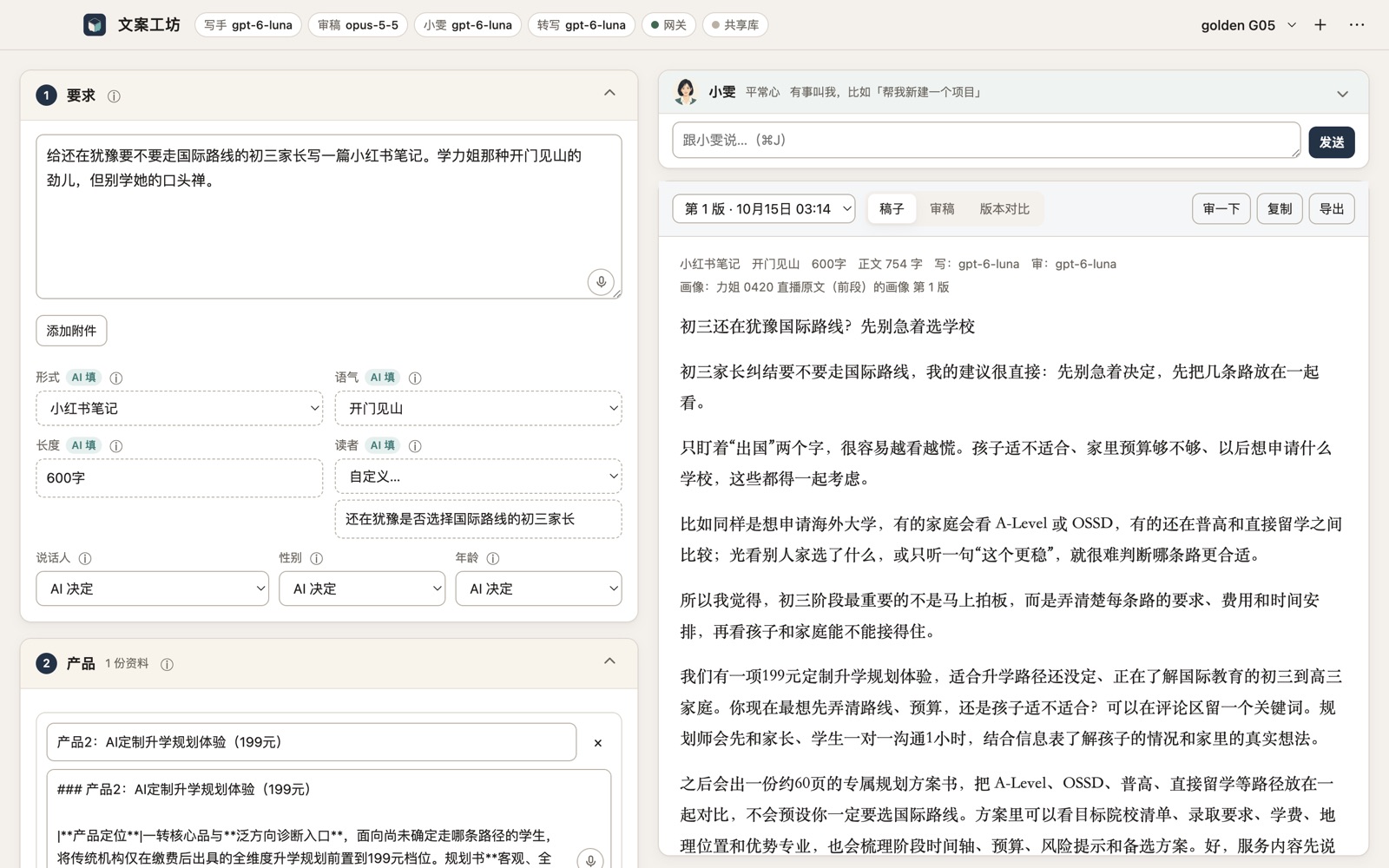Click 审稿 opus-5-5 model chip
Screen dimensions: 1389x868
pos(358,25)
